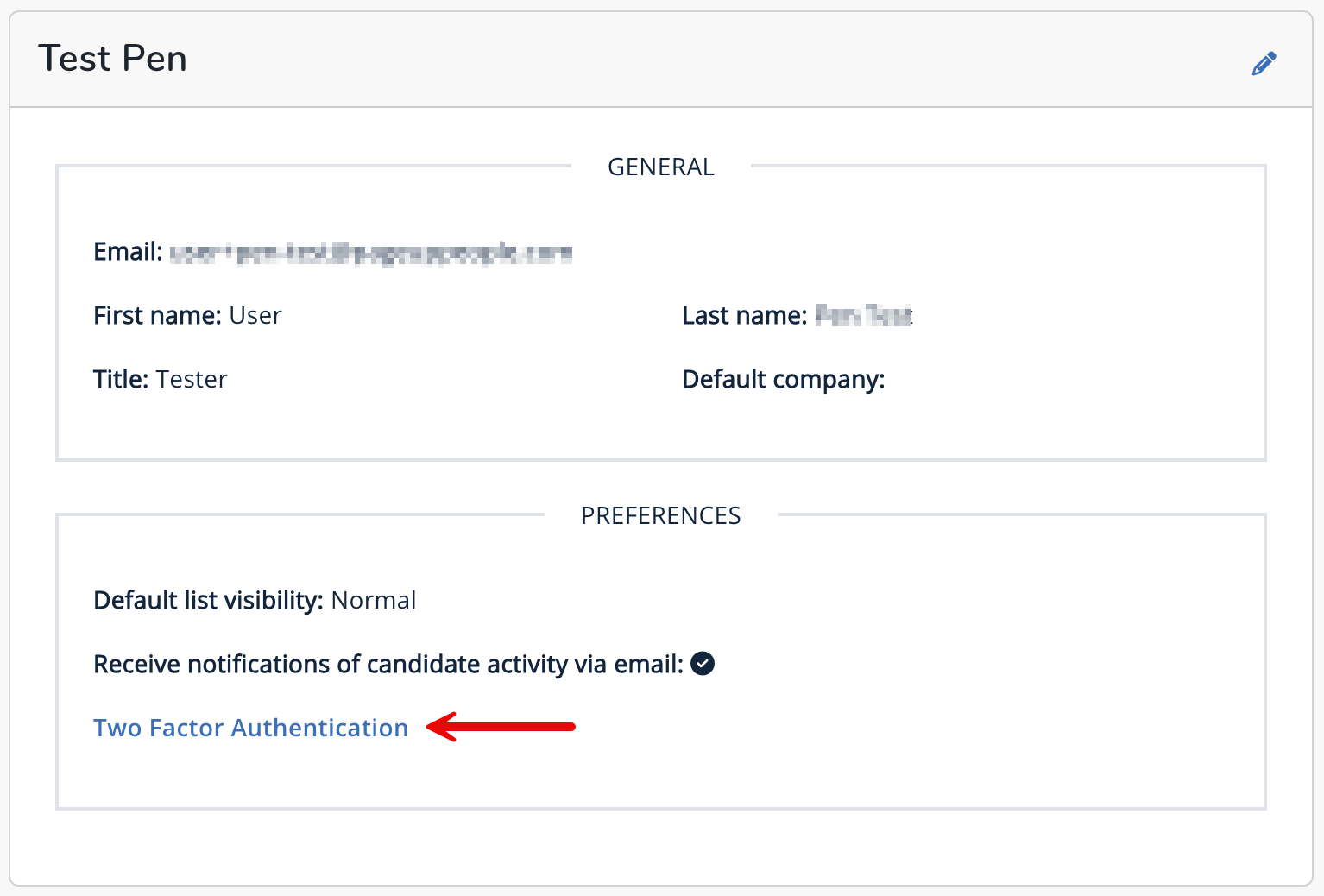1324x896 pixels.
Task: Click the PREFERENCES section heading
Action: click(661, 515)
